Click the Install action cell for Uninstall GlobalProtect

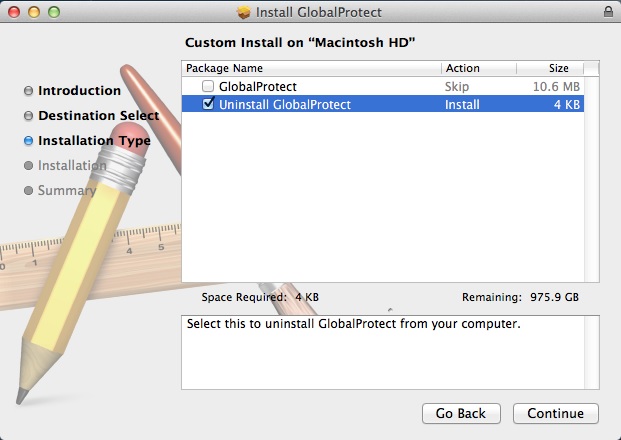[x=462, y=105]
